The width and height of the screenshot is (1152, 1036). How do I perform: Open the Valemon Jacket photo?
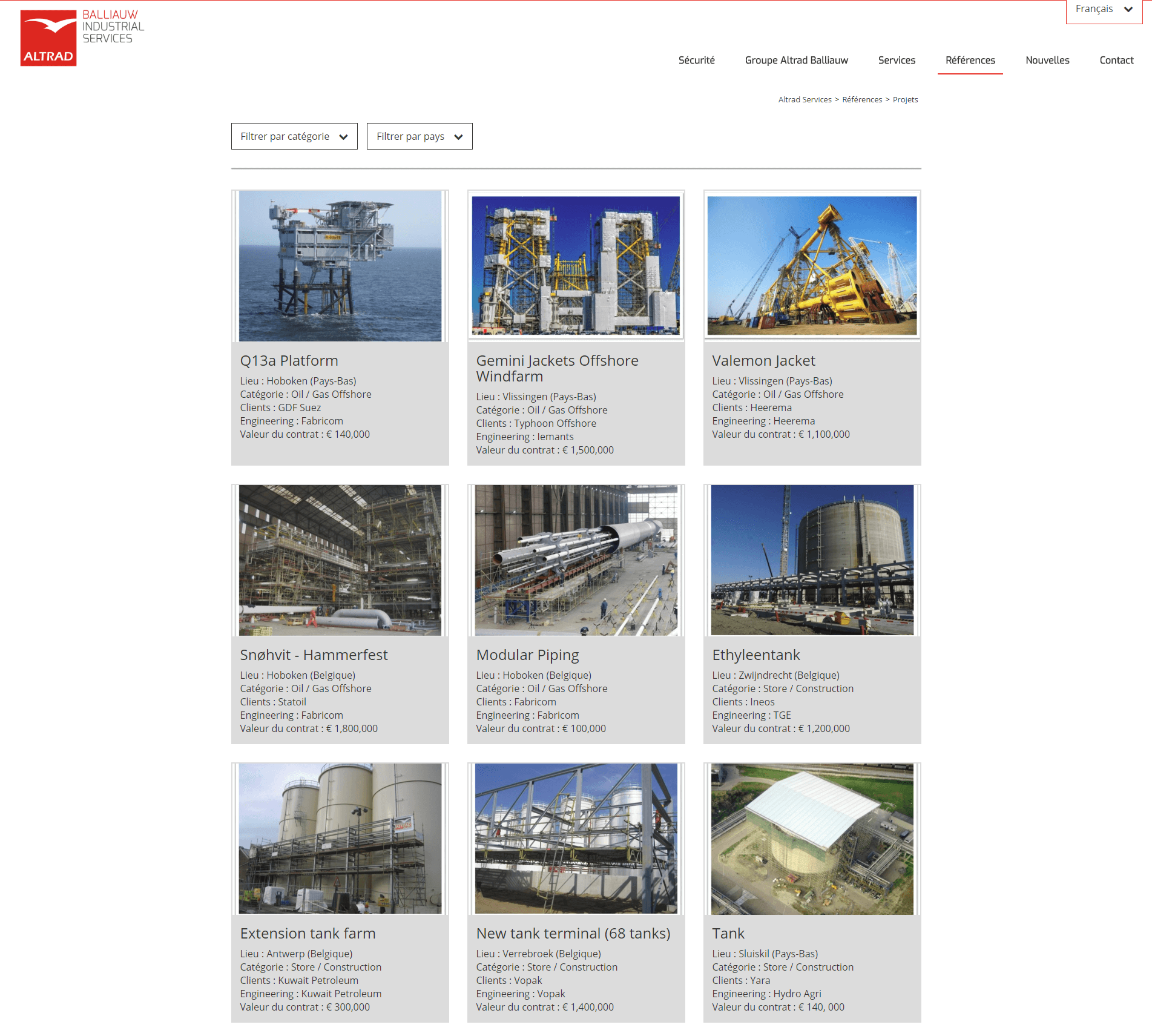[812, 265]
